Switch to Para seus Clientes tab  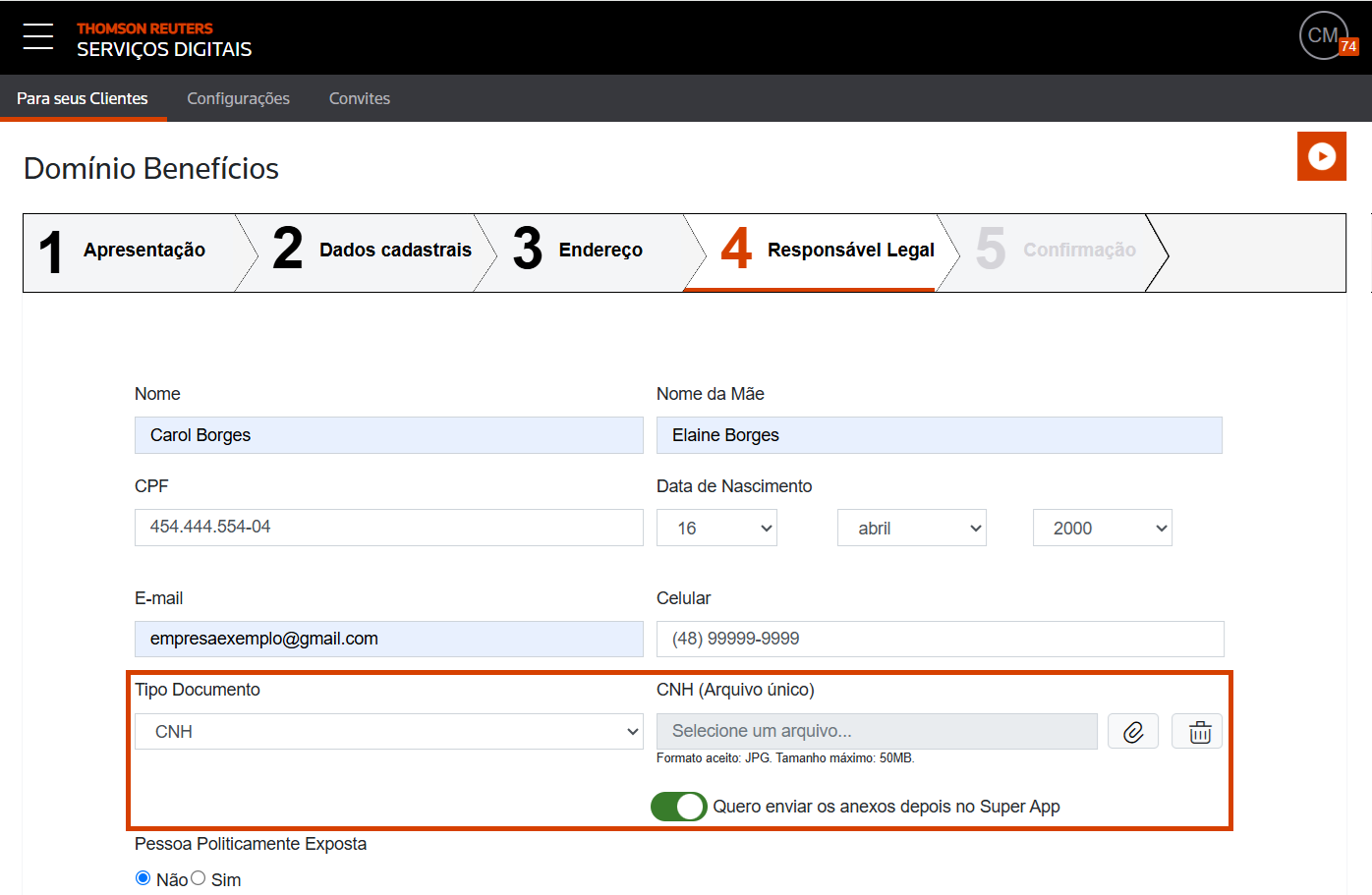click(x=83, y=98)
